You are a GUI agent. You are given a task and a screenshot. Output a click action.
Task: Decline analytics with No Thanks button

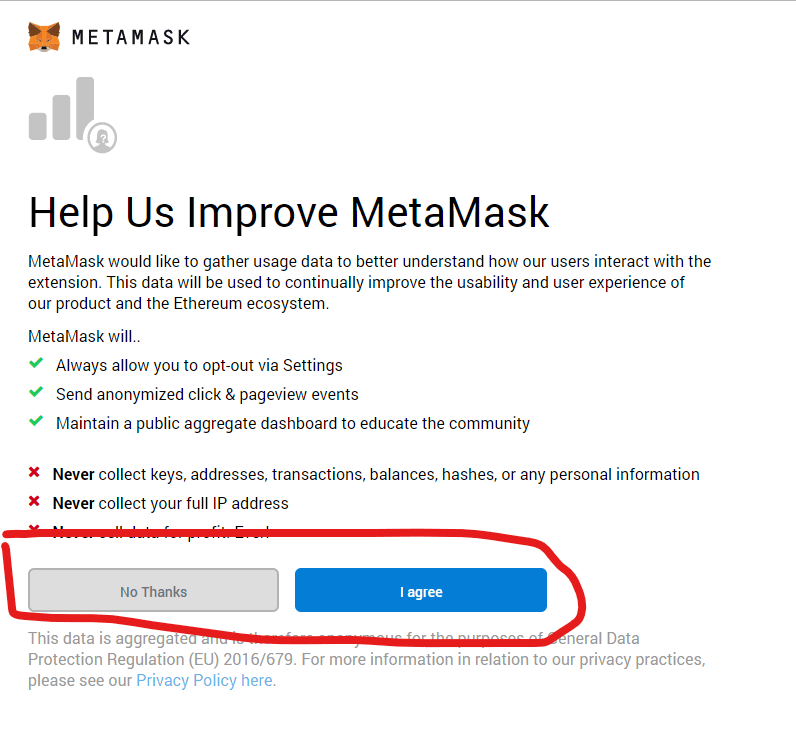[x=153, y=590]
